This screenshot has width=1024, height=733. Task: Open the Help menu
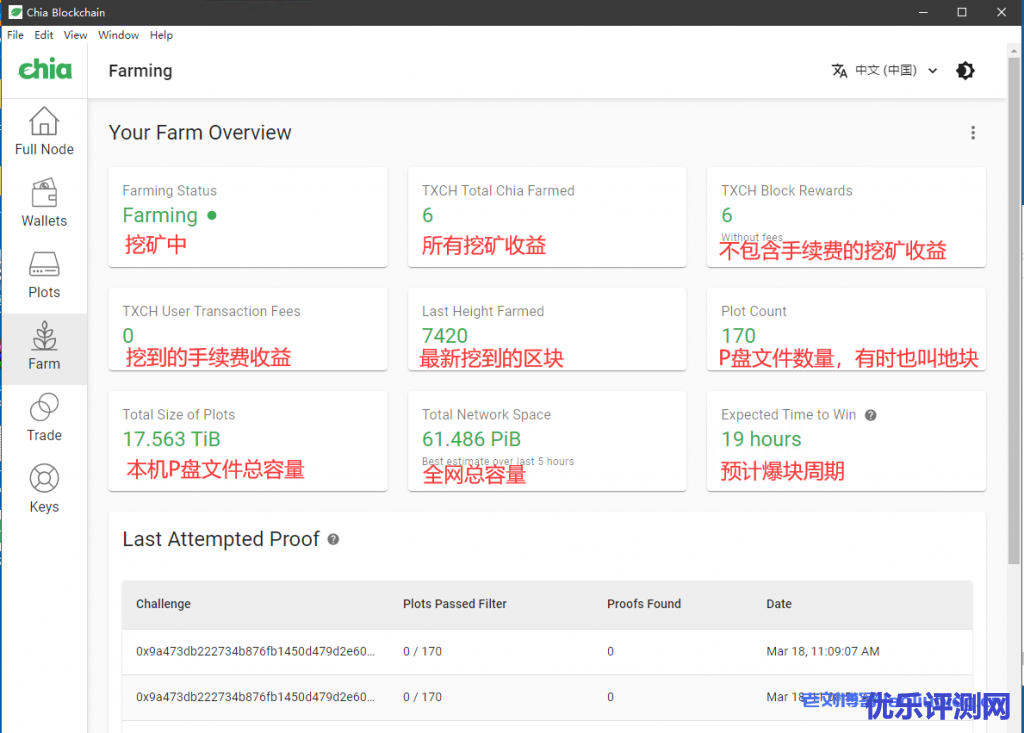tap(161, 35)
